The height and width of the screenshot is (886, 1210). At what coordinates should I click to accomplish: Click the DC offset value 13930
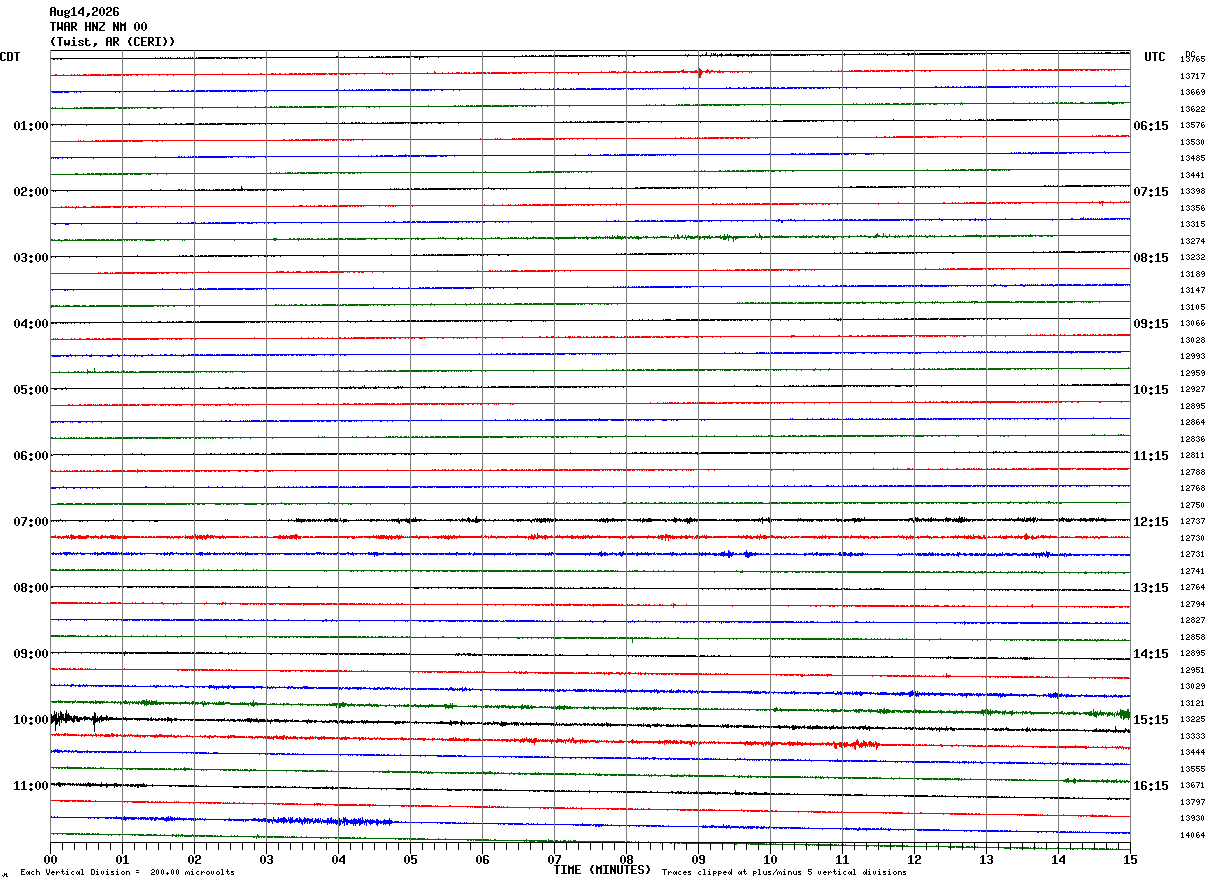click(x=1192, y=819)
